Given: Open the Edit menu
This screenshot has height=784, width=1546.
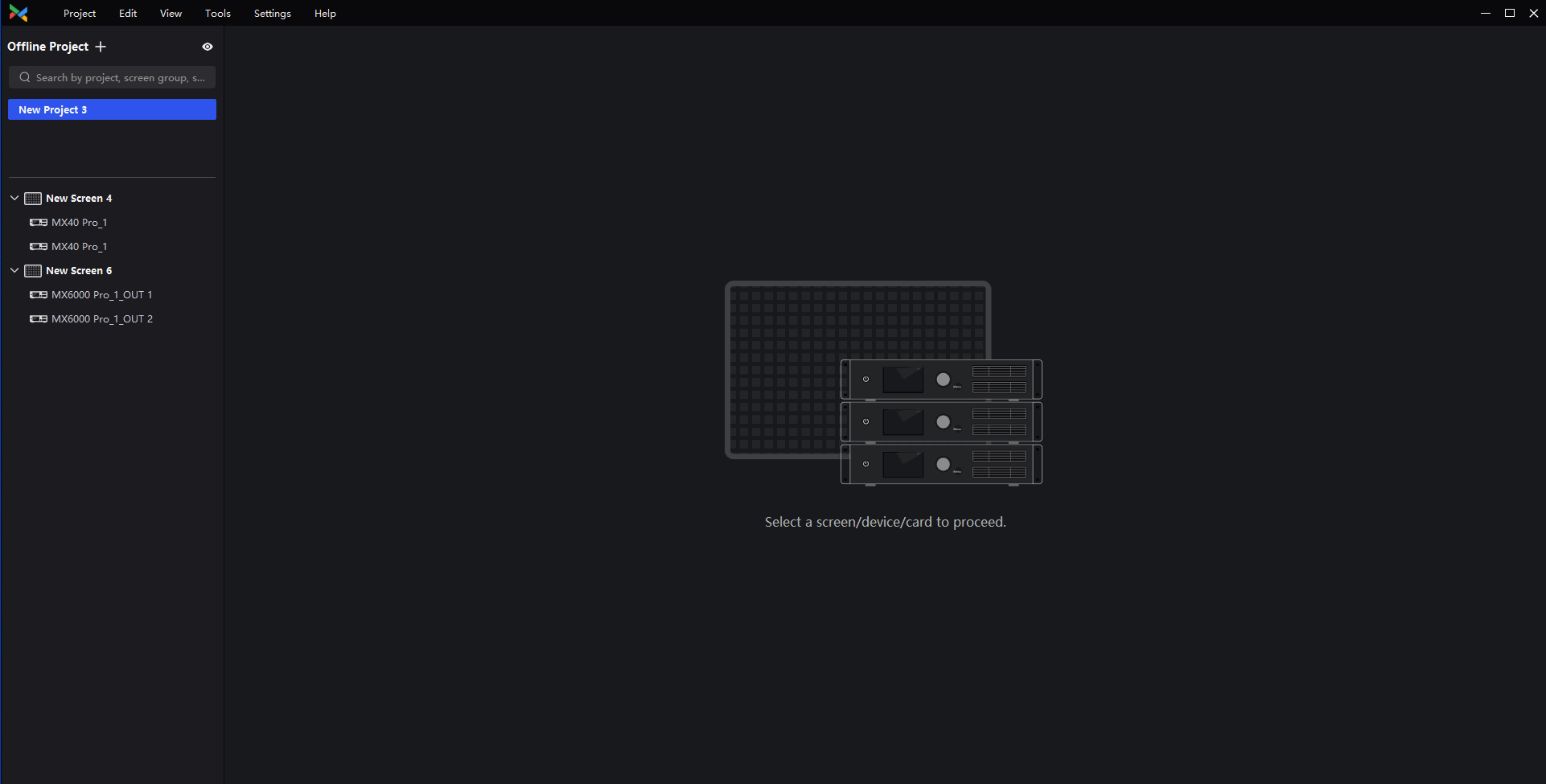Looking at the screenshot, I should point(128,14).
